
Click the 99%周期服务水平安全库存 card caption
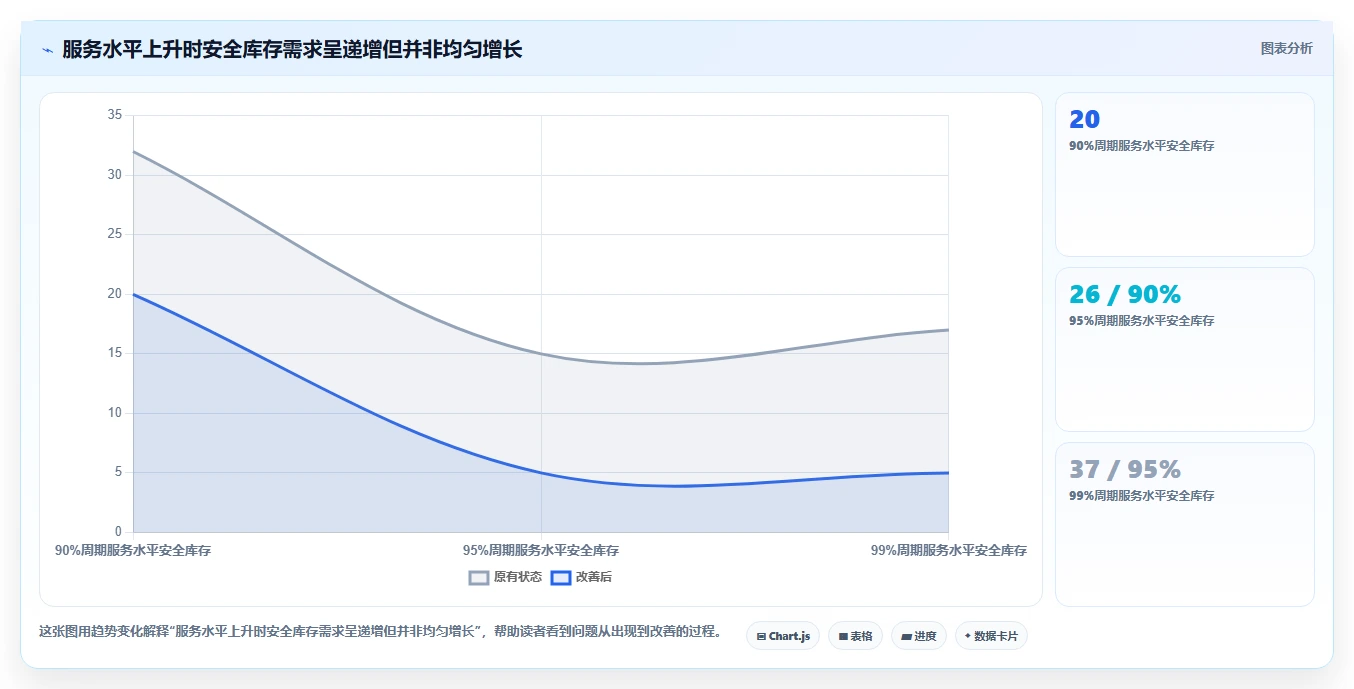[x=1142, y=496]
